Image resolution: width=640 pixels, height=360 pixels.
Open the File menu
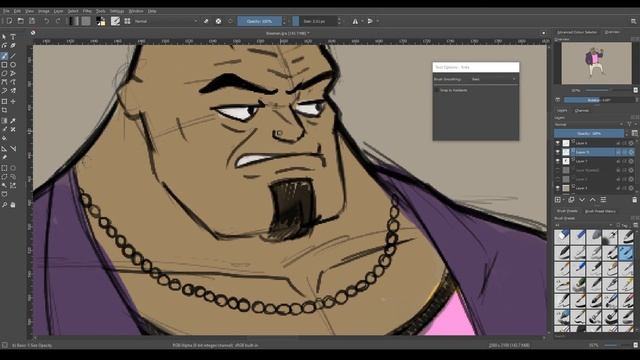(x=6, y=11)
